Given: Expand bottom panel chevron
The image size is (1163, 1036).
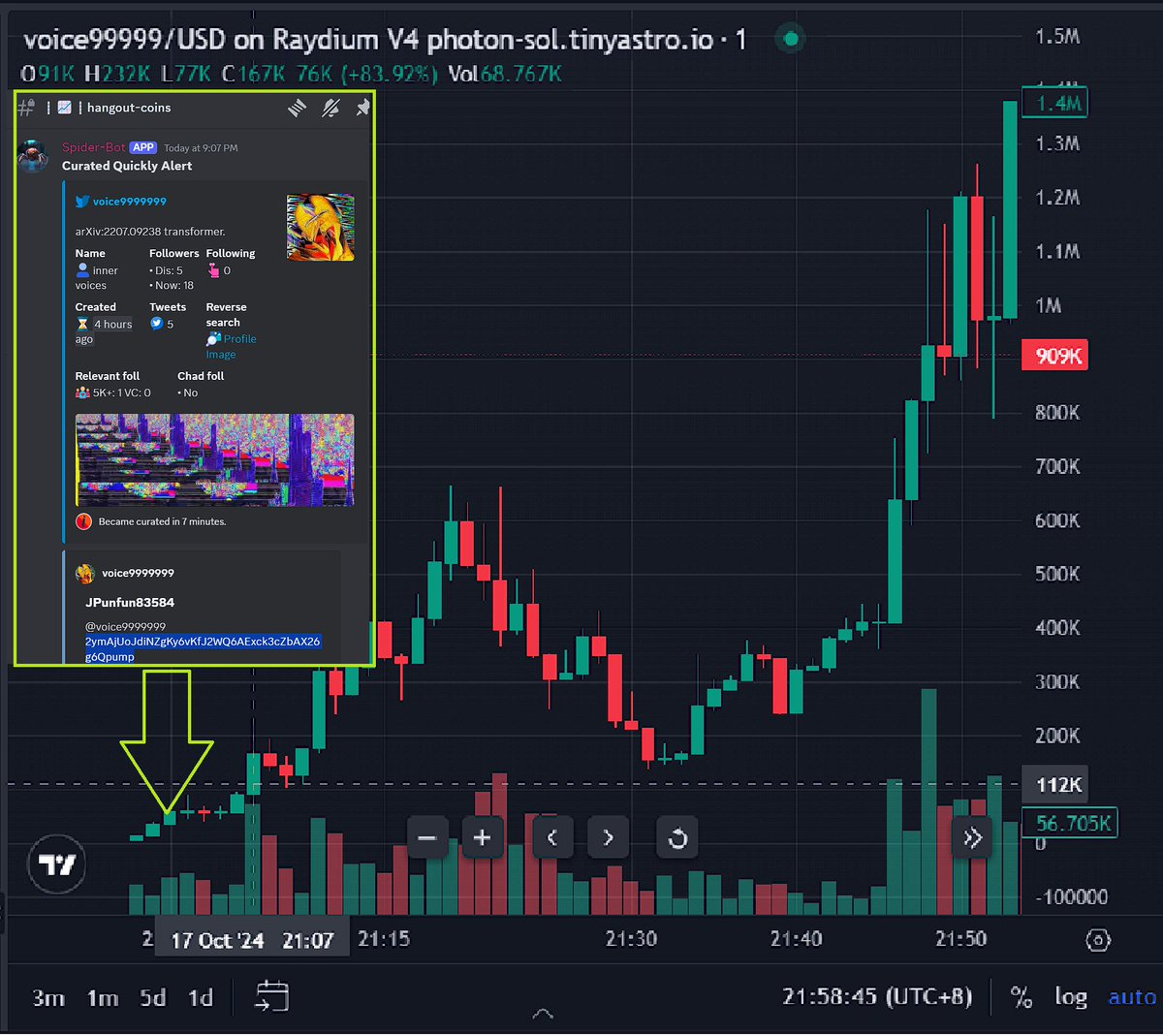Looking at the screenshot, I should pyautogui.click(x=543, y=1014).
